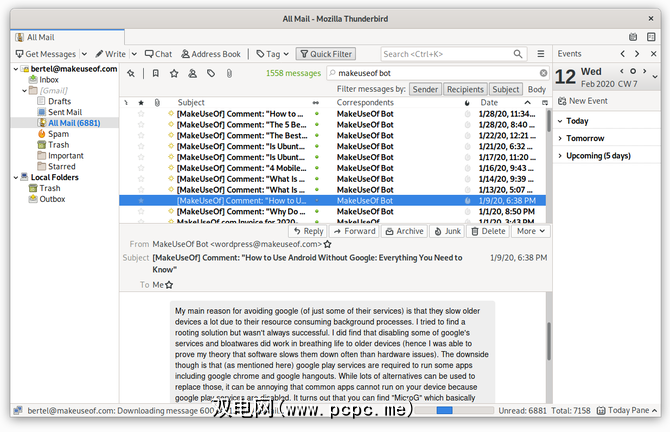
Task: Open Get Messages dropdown arrow
Action: (85, 54)
